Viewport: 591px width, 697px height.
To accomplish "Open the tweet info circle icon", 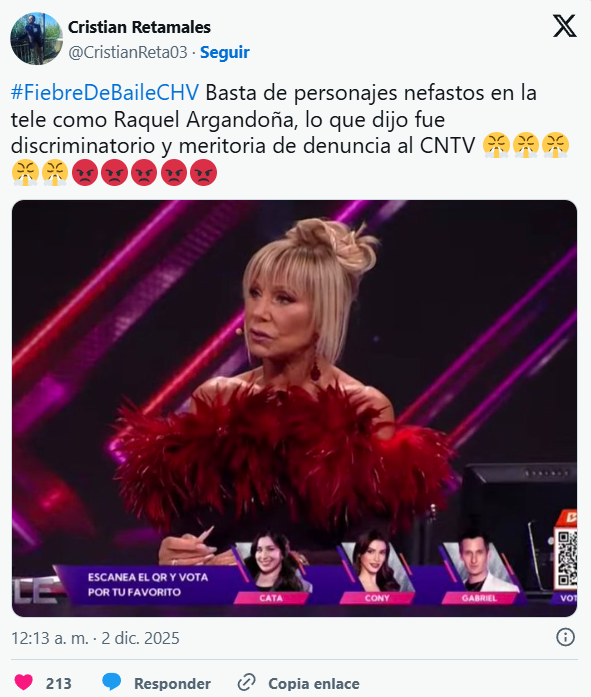I will 565,637.
